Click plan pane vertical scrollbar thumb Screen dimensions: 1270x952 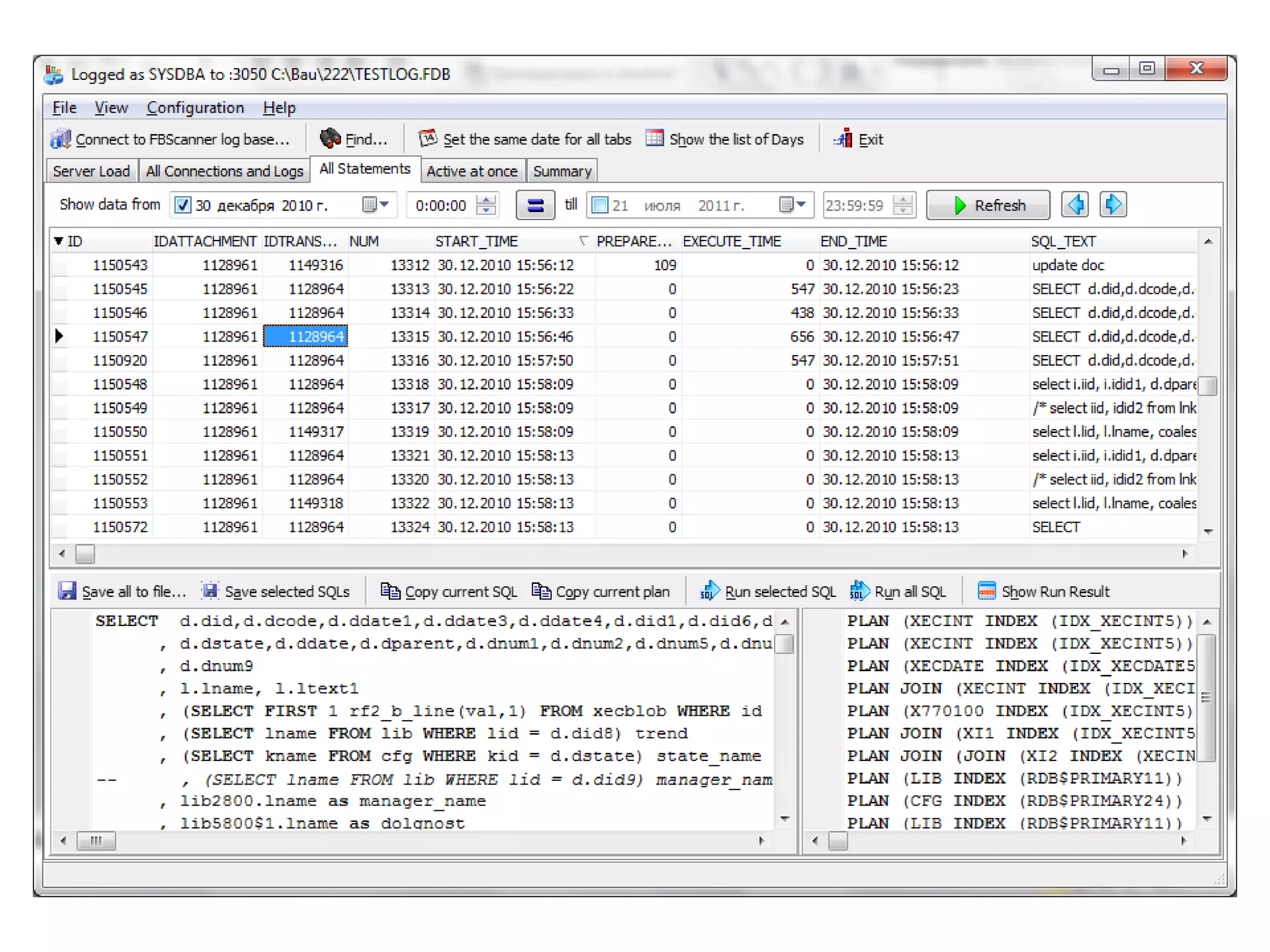coord(1206,697)
